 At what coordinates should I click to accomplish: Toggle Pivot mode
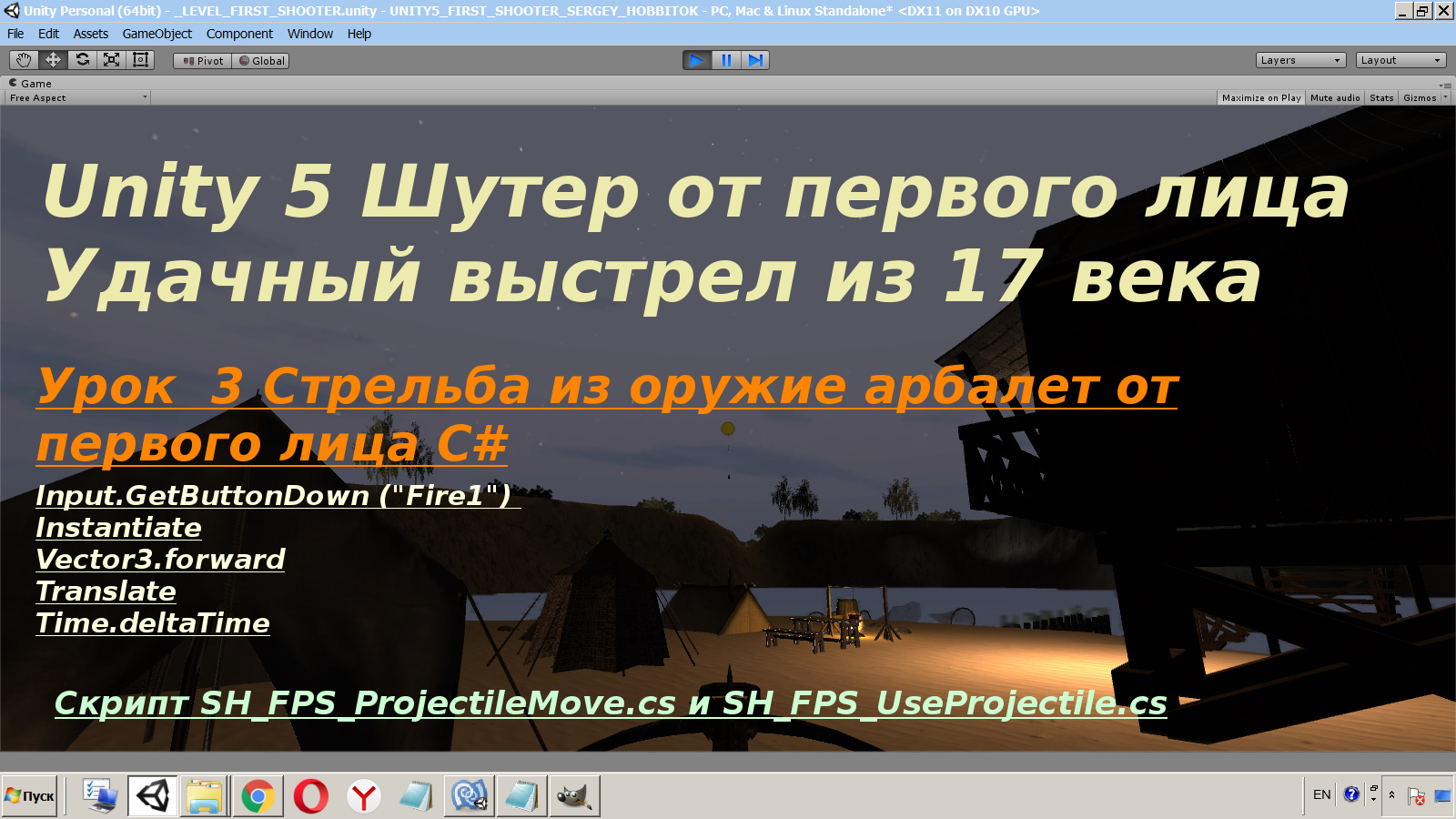[202, 60]
